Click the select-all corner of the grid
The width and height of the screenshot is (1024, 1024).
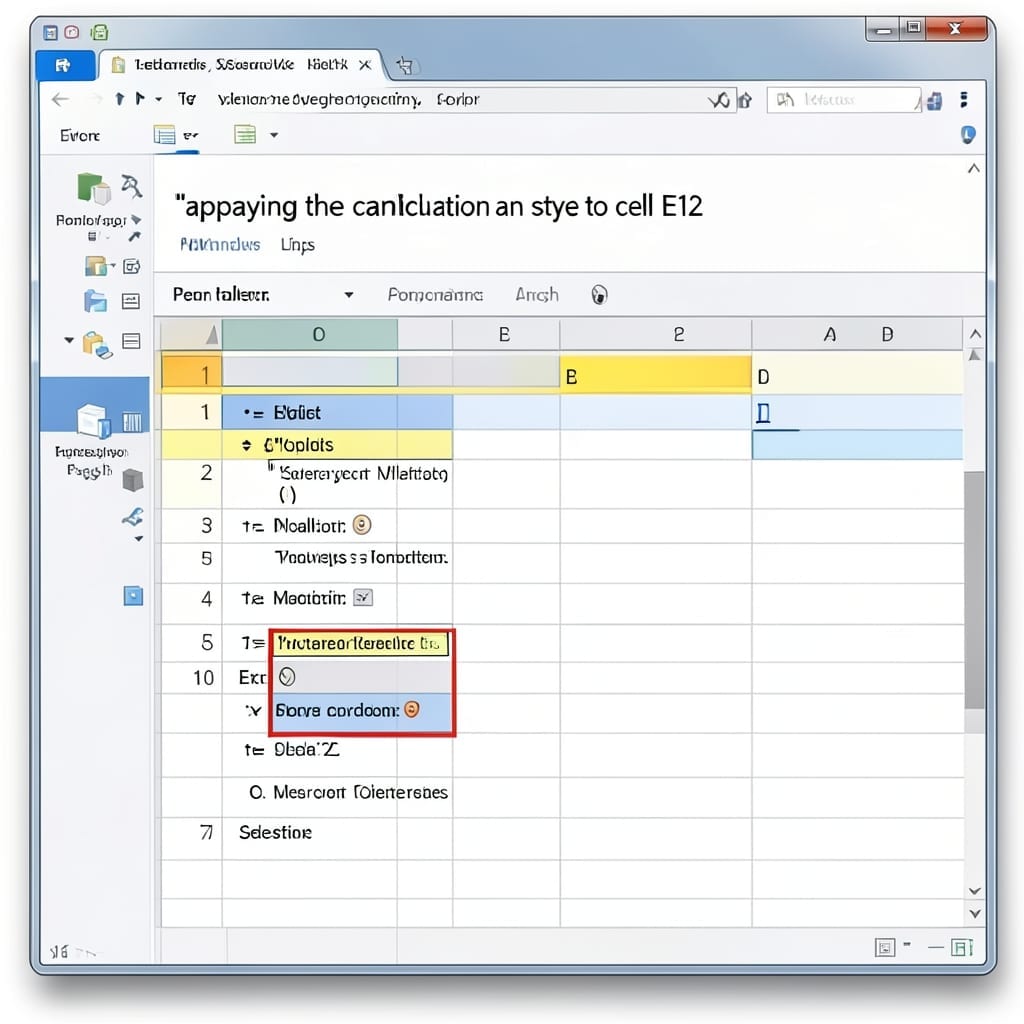pyautogui.click(x=191, y=334)
